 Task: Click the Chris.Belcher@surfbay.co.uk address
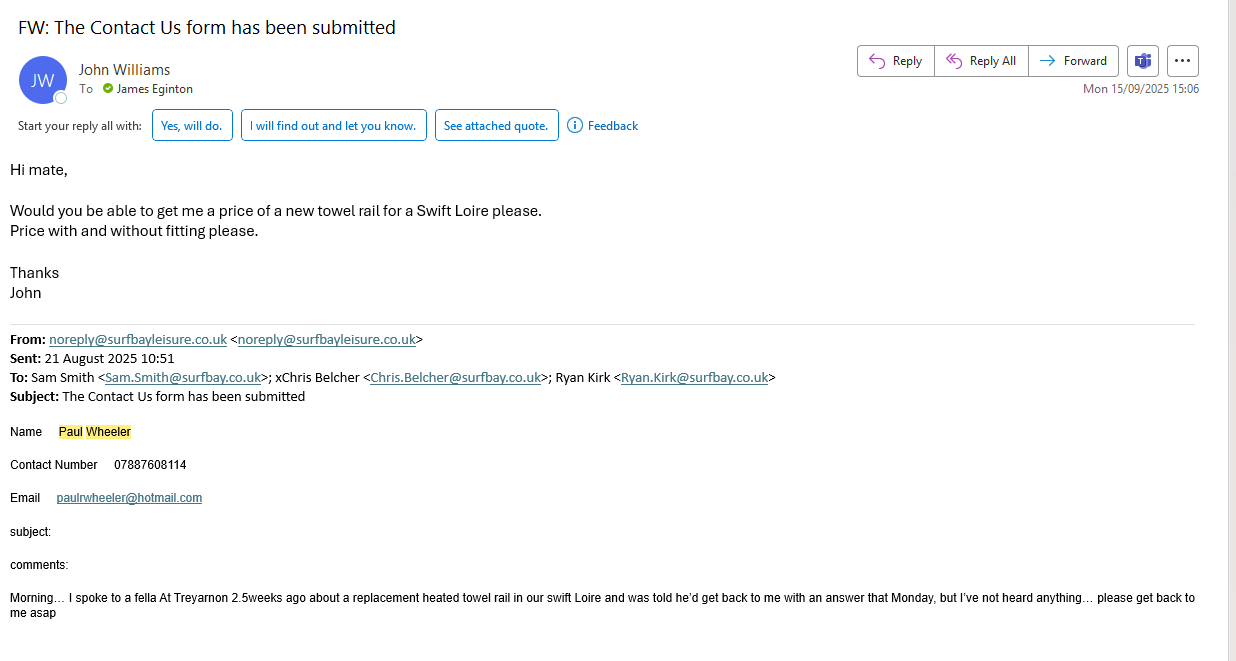(455, 378)
